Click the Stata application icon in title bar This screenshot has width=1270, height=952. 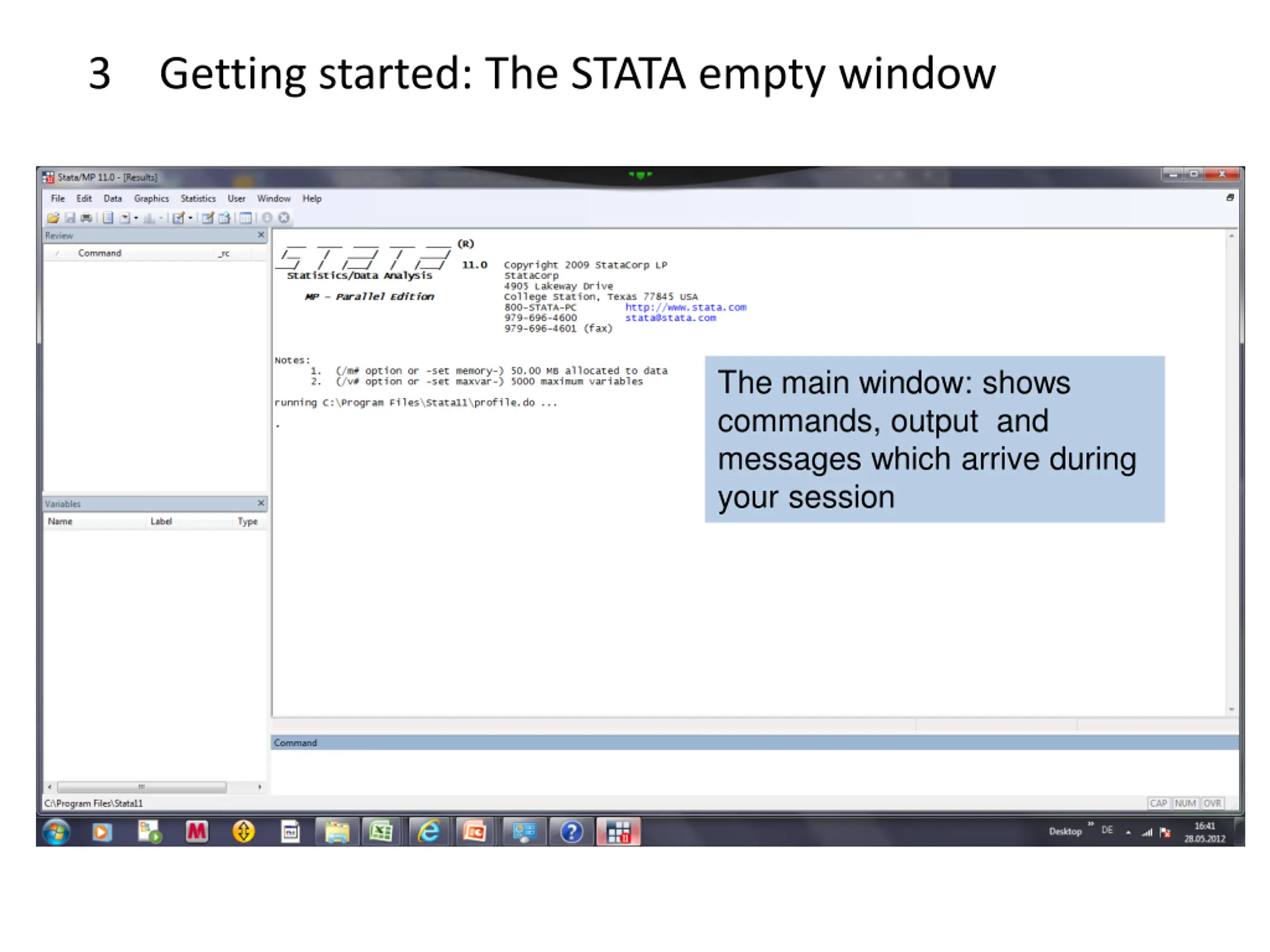[x=48, y=178]
